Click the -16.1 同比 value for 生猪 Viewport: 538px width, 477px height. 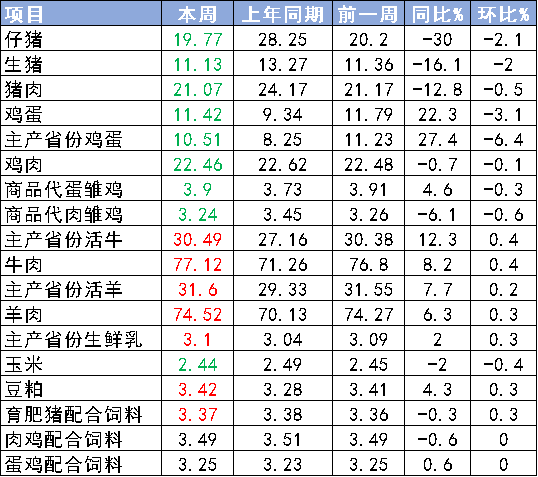pos(437,65)
